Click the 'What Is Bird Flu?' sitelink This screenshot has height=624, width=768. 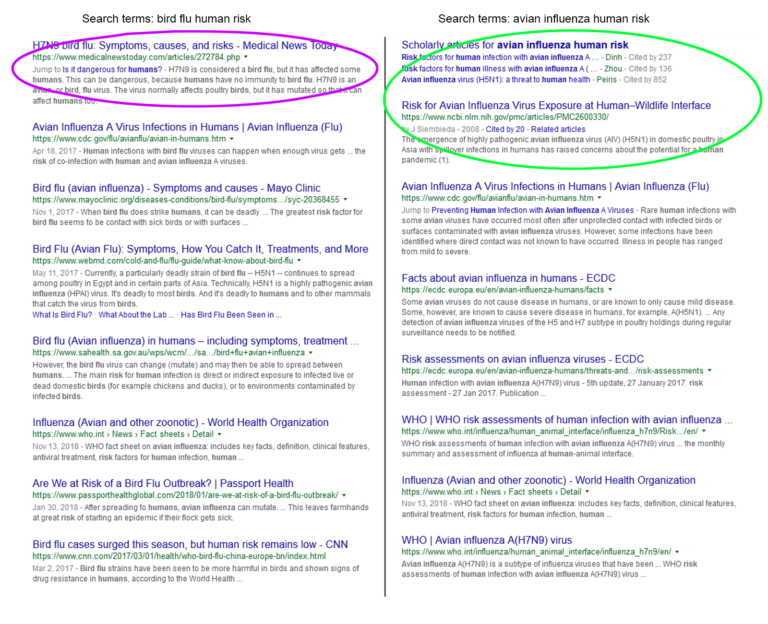point(64,314)
